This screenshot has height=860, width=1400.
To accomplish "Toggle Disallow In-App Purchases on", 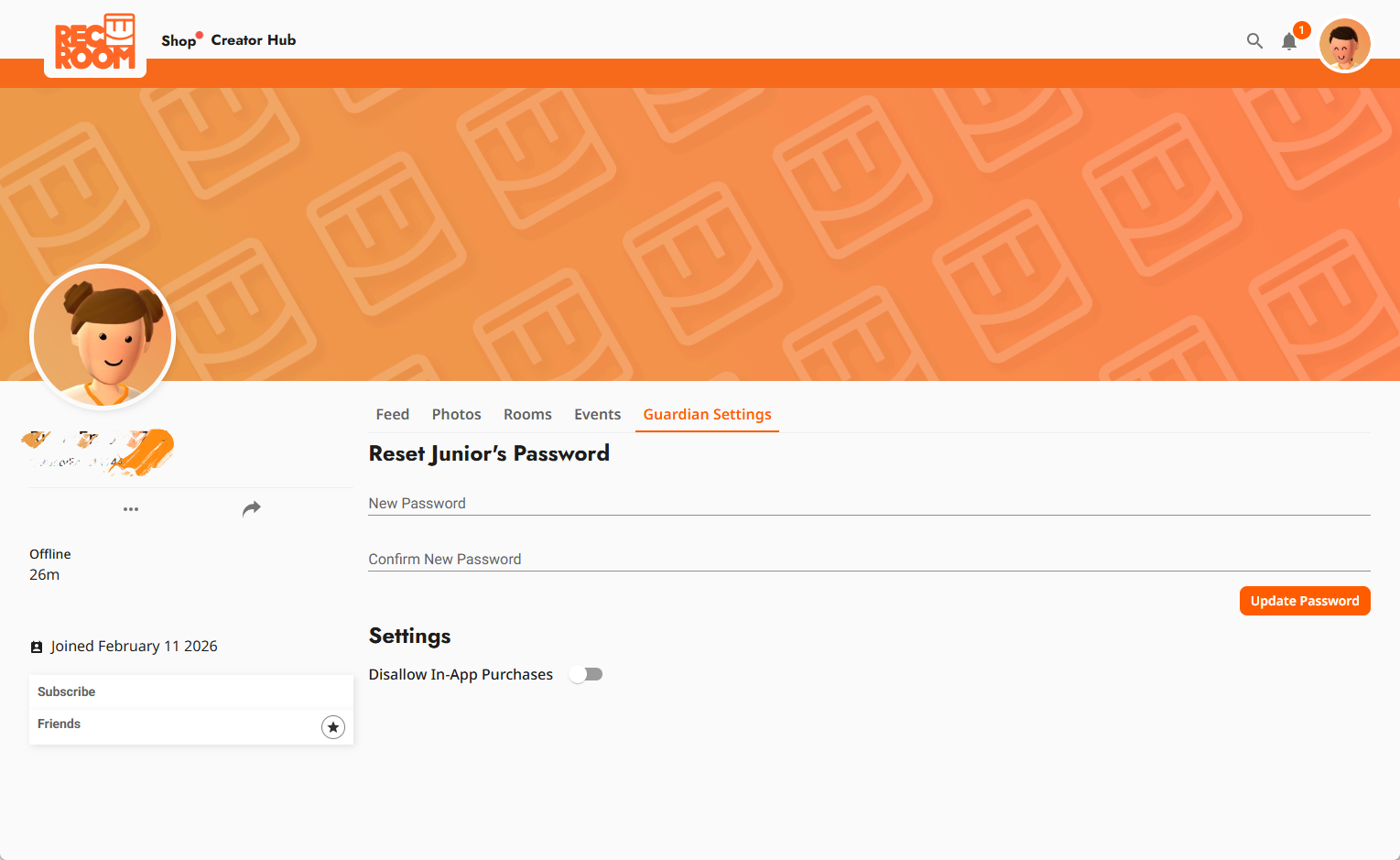I will (585, 673).
